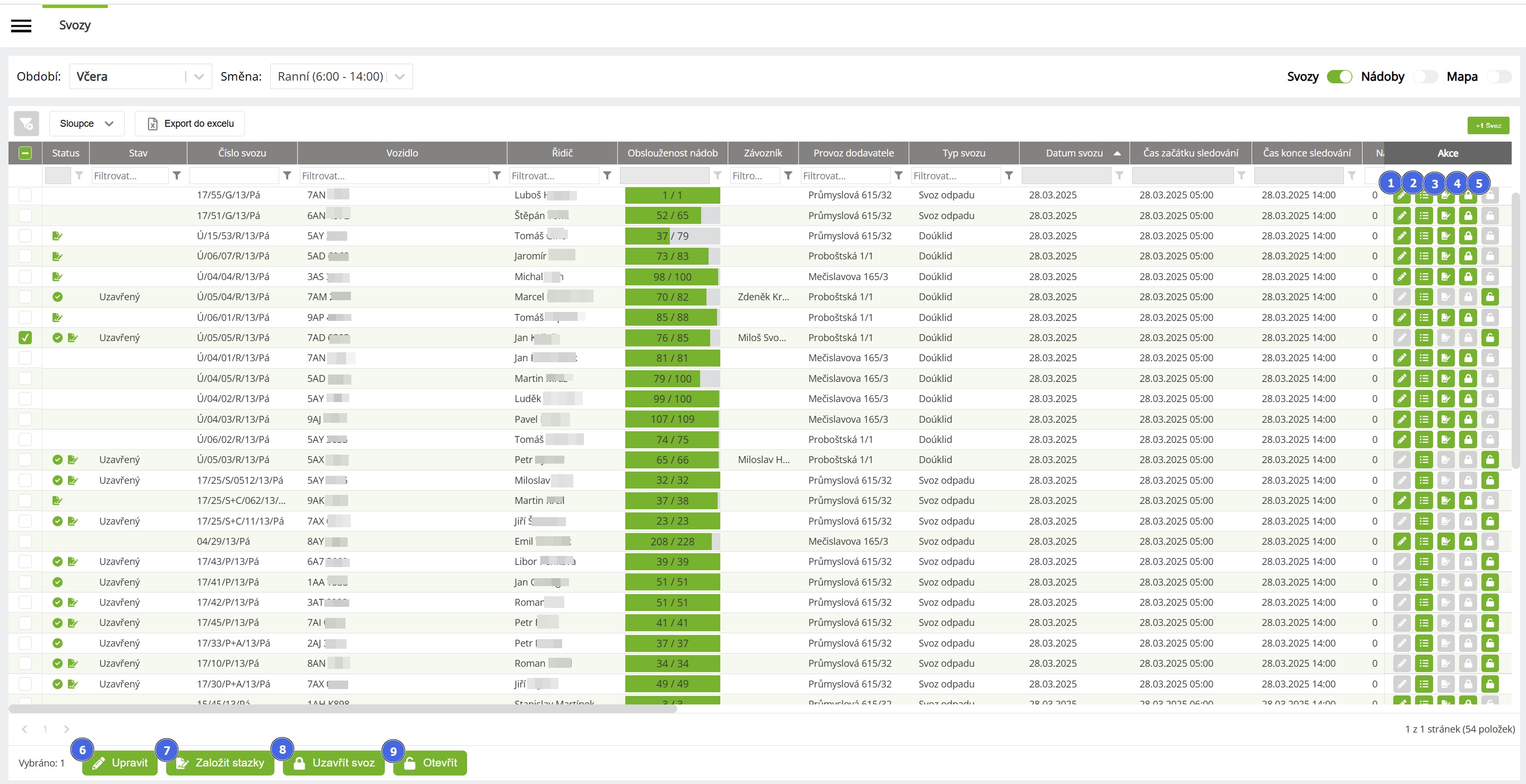Open the Období dropdown showing Včera

click(x=141, y=76)
